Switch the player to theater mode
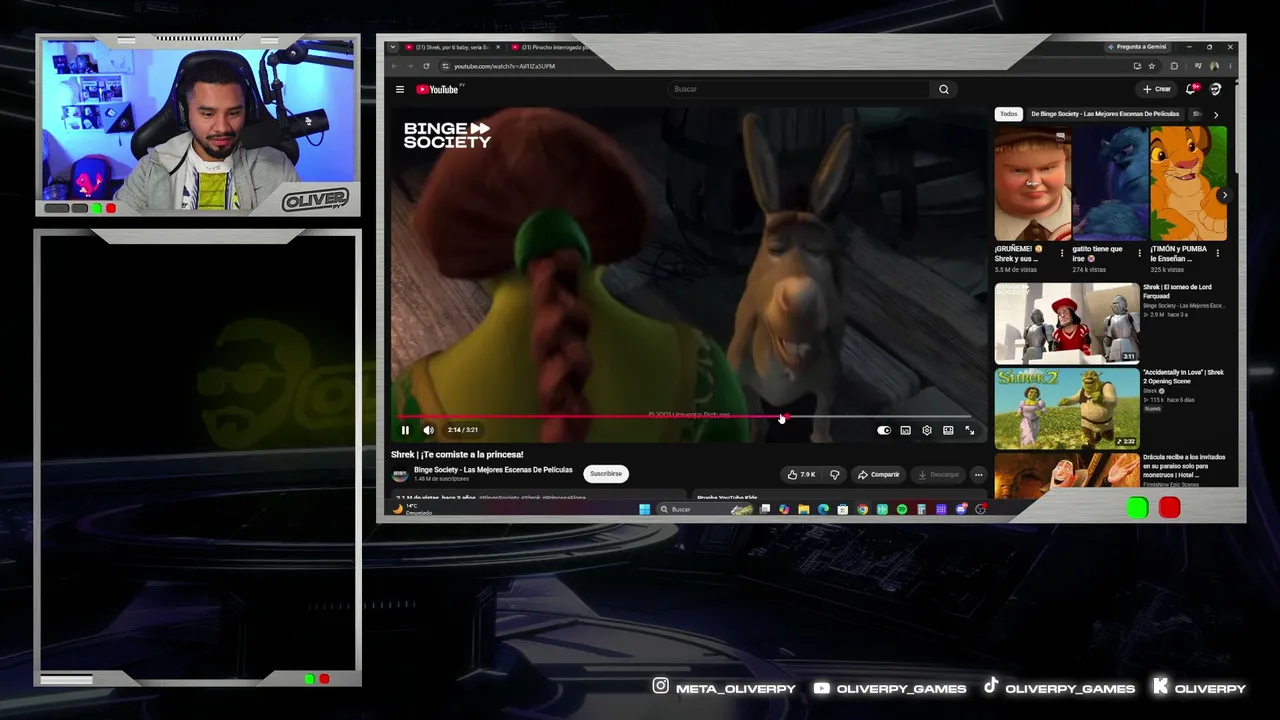 point(948,430)
